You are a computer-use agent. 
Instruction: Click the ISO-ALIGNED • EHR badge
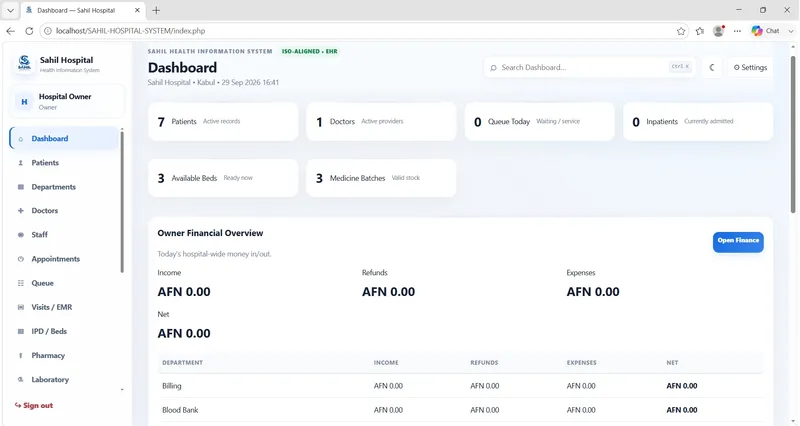coord(310,52)
